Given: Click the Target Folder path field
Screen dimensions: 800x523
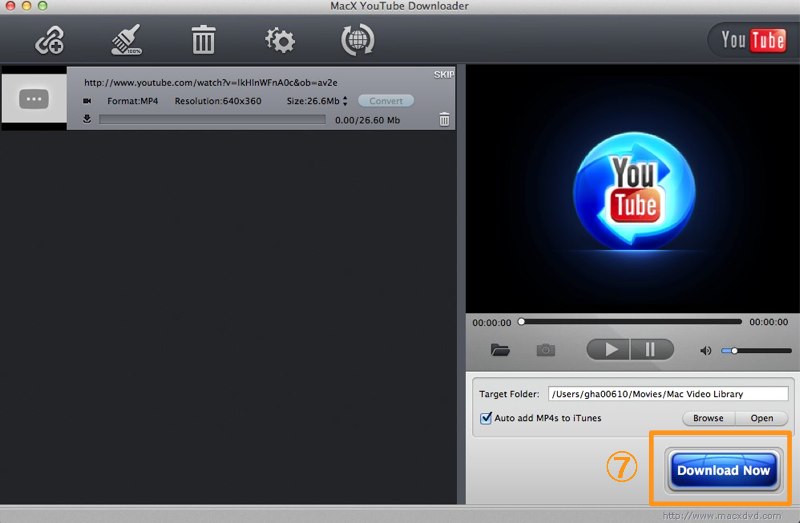Looking at the screenshot, I should (x=668, y=394).
